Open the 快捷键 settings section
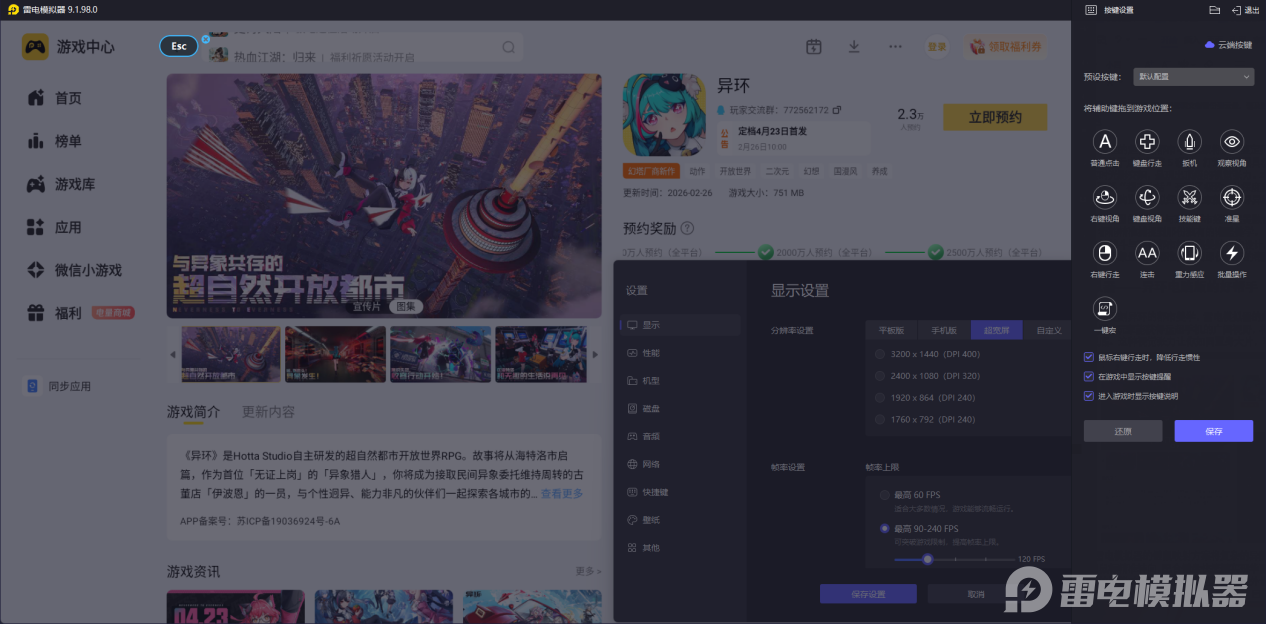 click(x=680, y=492)
